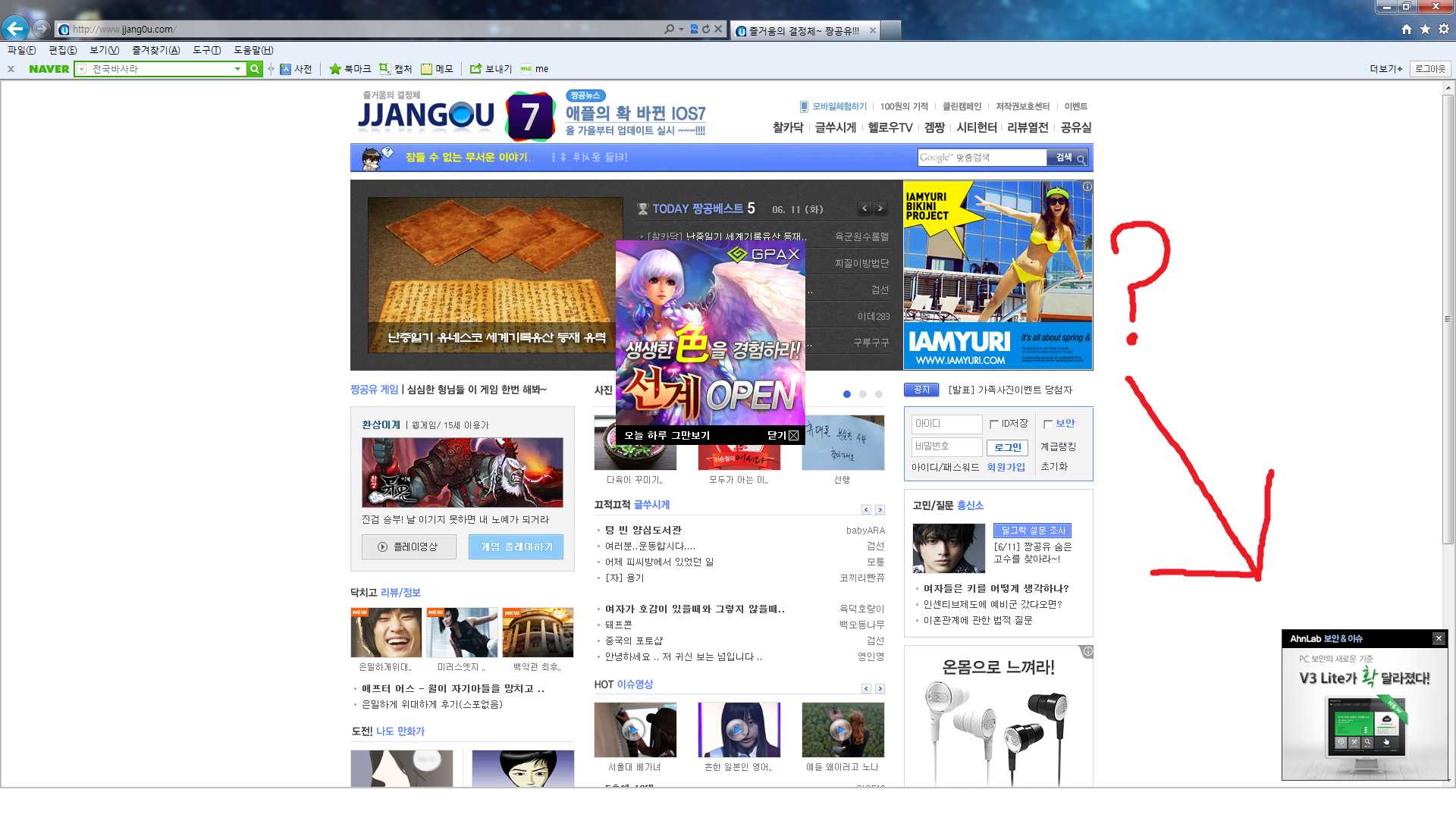The width and height of the screenshot is (1456, 830).
Task: Open the 편집(E) menu
Action: point(62,50)
